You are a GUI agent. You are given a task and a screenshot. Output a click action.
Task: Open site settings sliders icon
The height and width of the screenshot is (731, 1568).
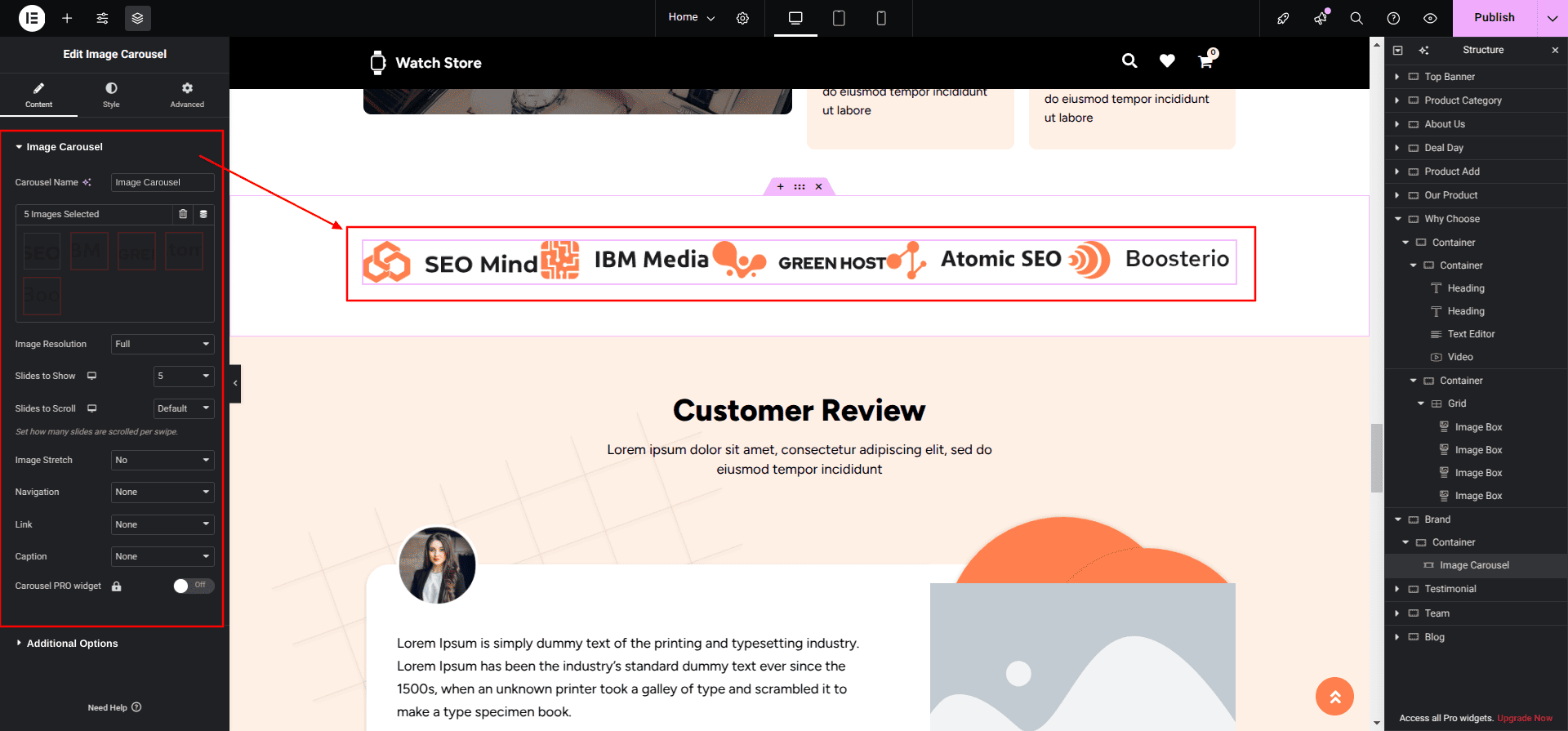click(102, 18)
